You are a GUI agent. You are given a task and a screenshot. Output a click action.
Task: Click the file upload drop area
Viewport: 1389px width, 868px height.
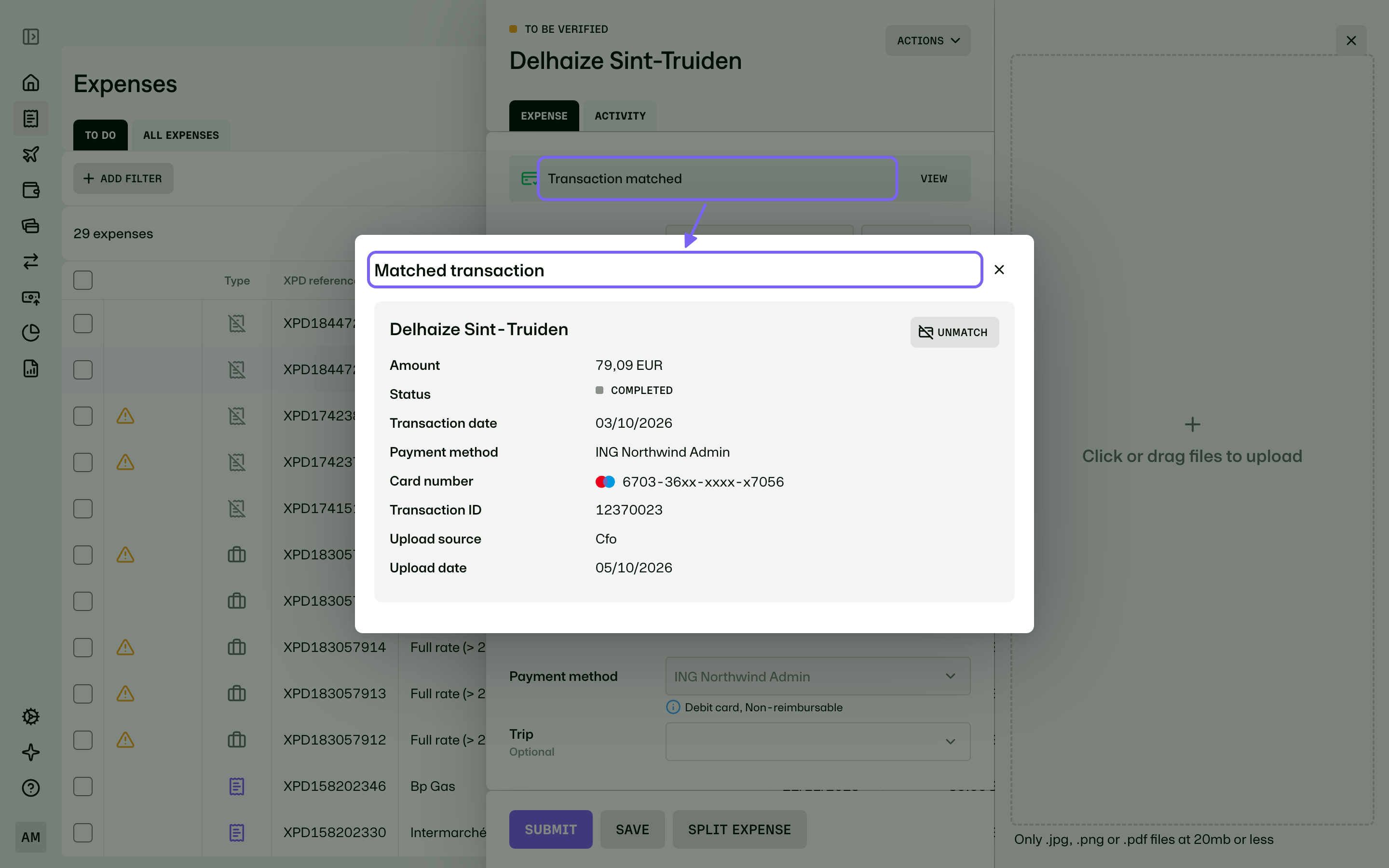point(1192,440)
